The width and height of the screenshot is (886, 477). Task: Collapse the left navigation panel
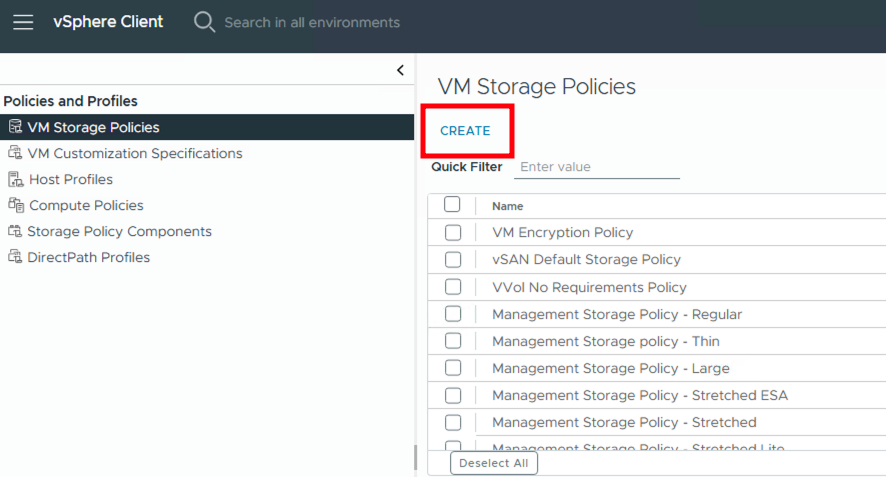point(400,70)
